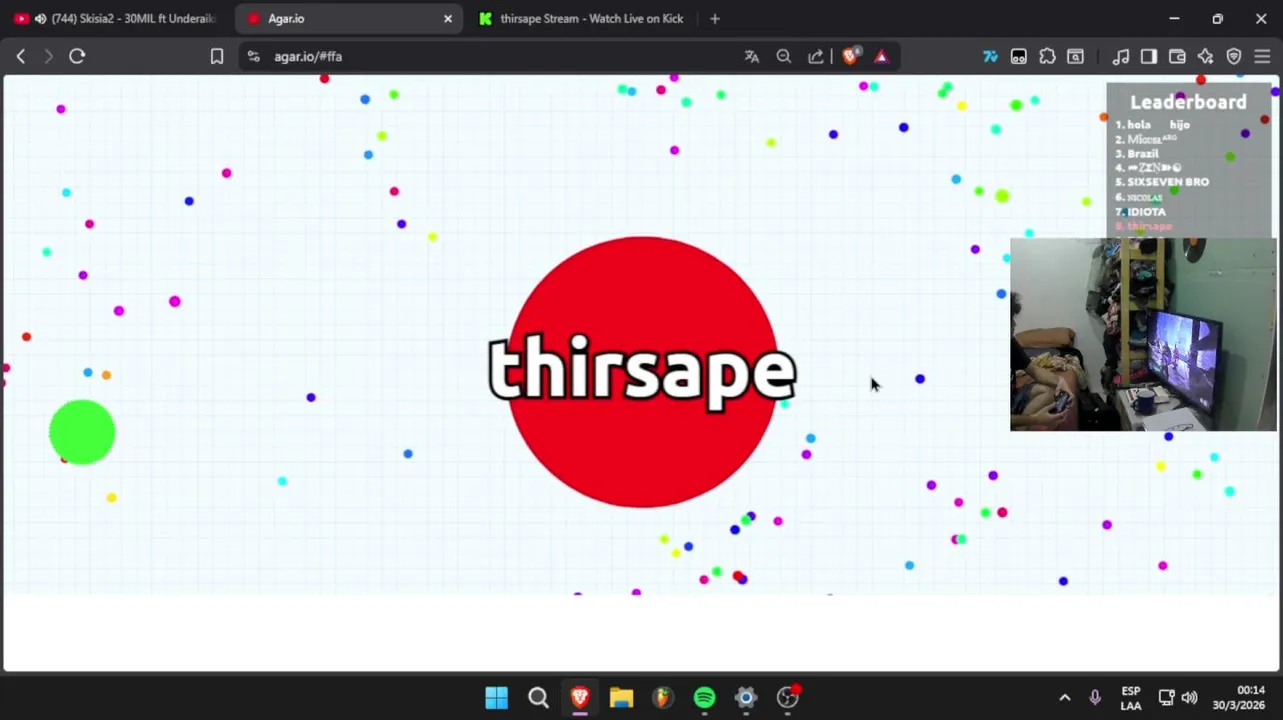Expand hidden system tray icons chevron
This screenshot has width=1283, height=720.
click(x=1065, y=698)
